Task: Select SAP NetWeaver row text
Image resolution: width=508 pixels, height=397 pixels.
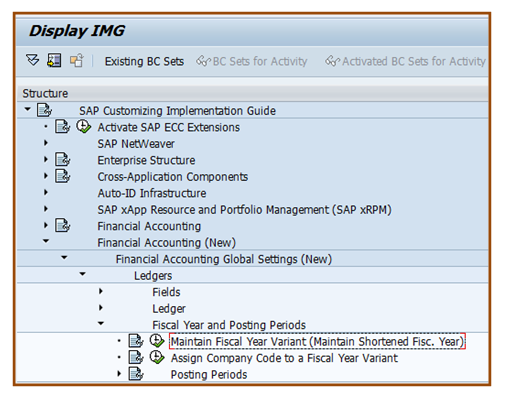Action: [x=136, y=144]
